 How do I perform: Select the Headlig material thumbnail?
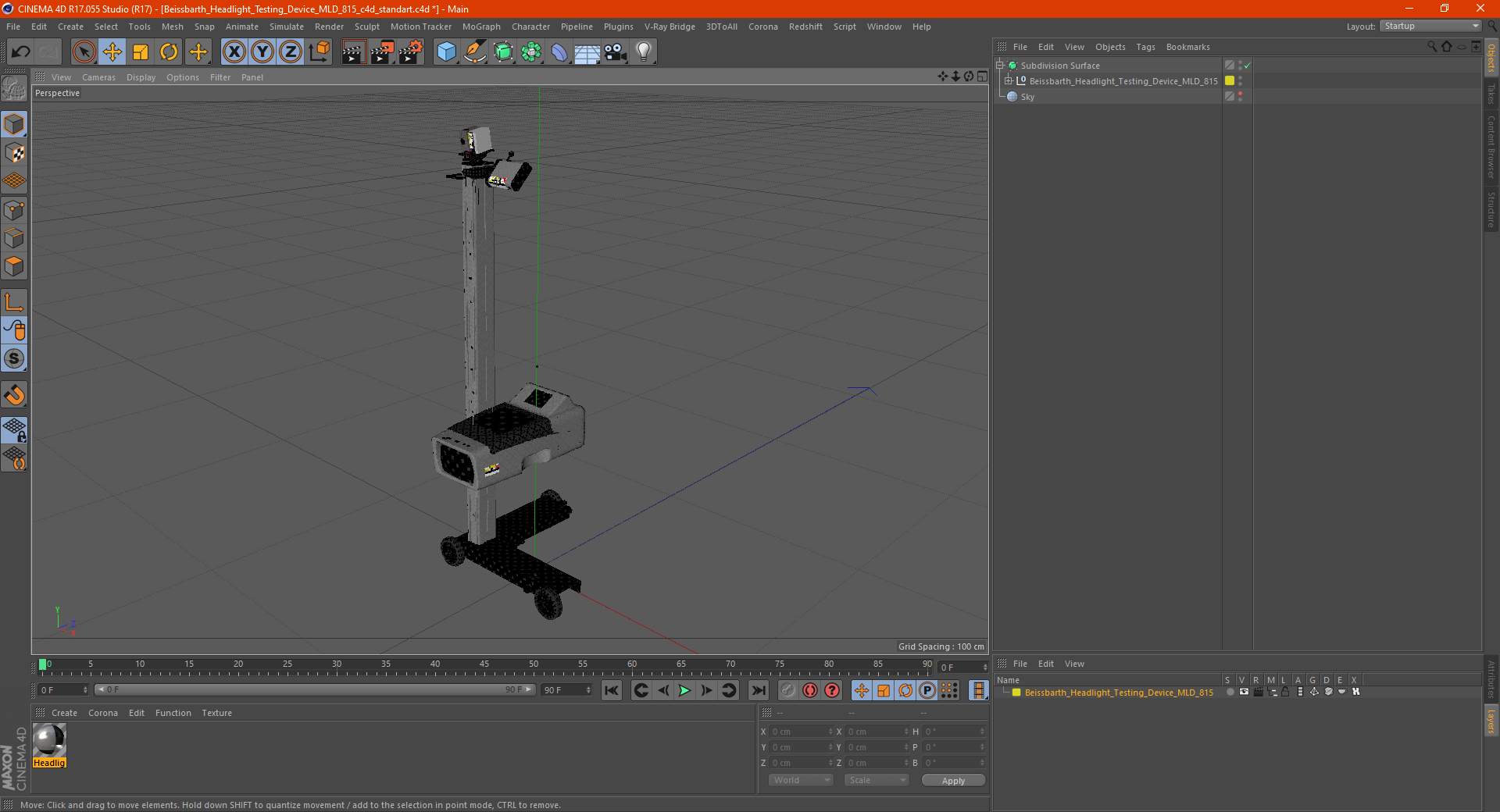click(x=49, y=740)
